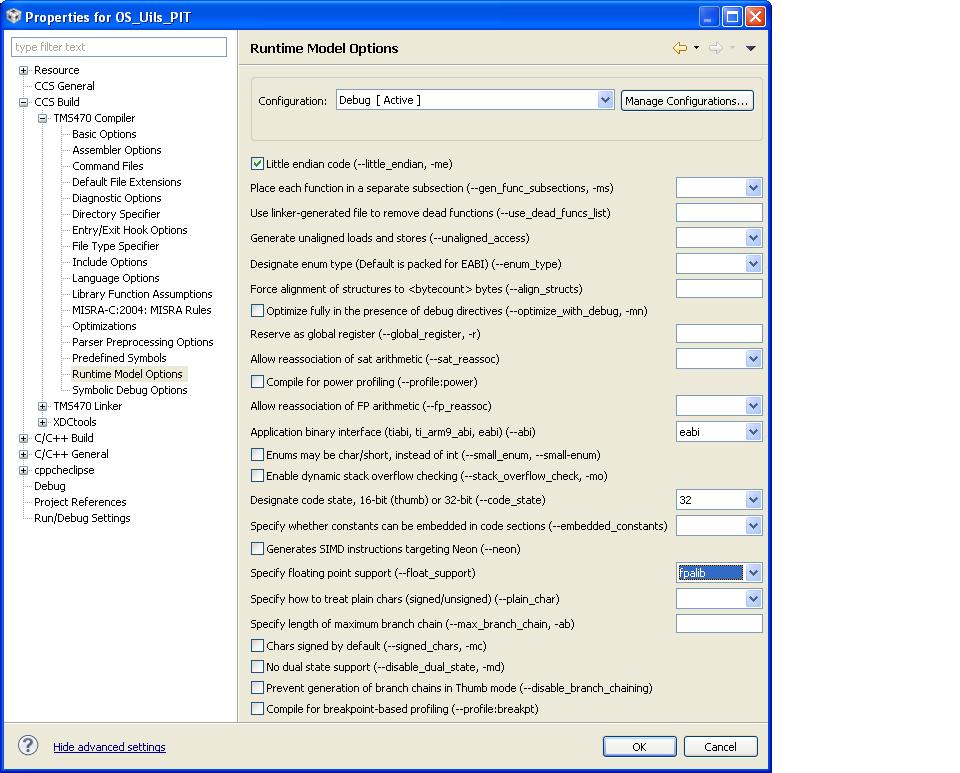The image size is (960, 773).
Task: Select Basic Options in tree
Action: pyautogui.click(x=104, y=134)
